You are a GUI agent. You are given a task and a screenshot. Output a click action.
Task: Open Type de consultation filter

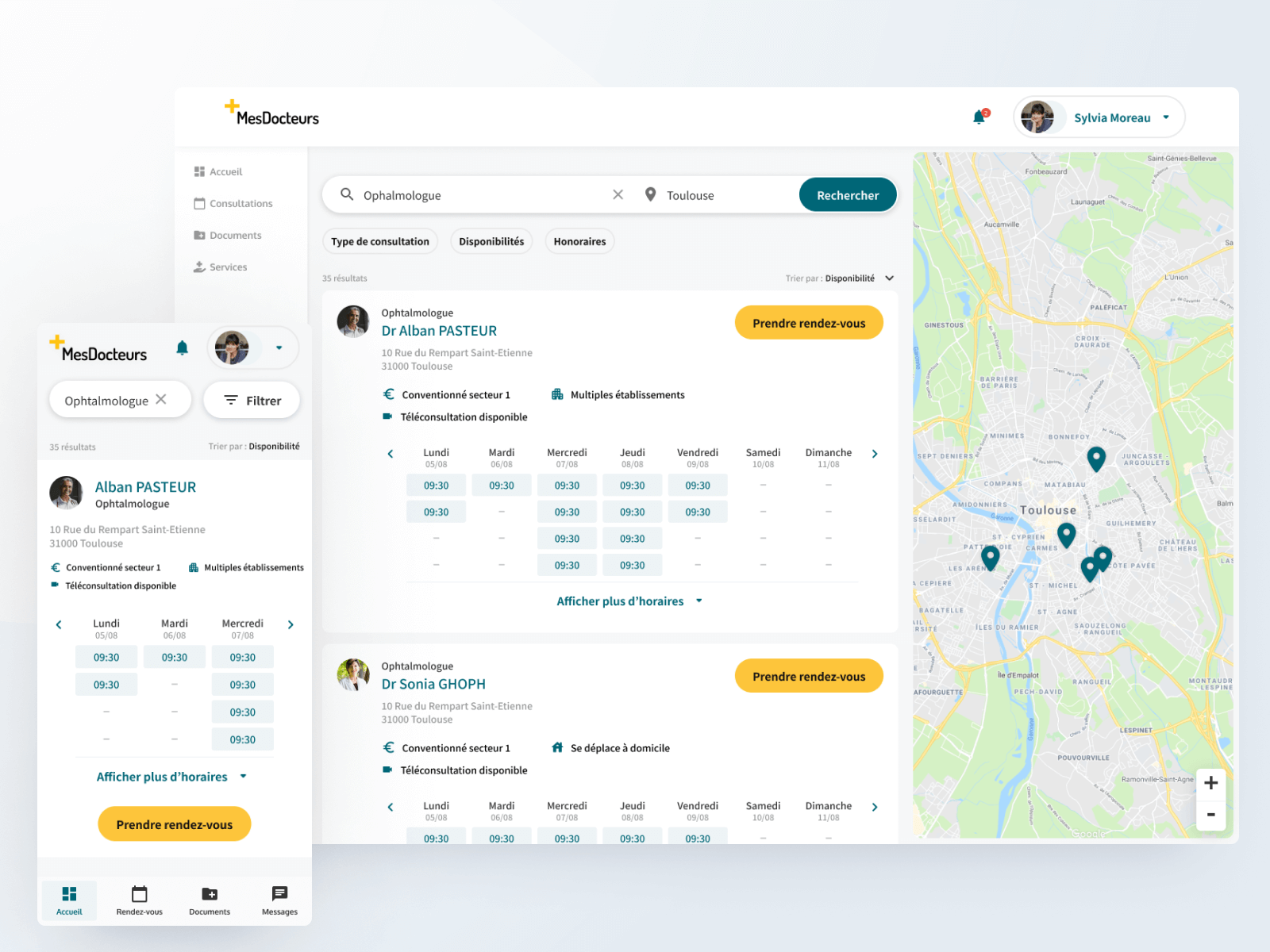point(380,241)
